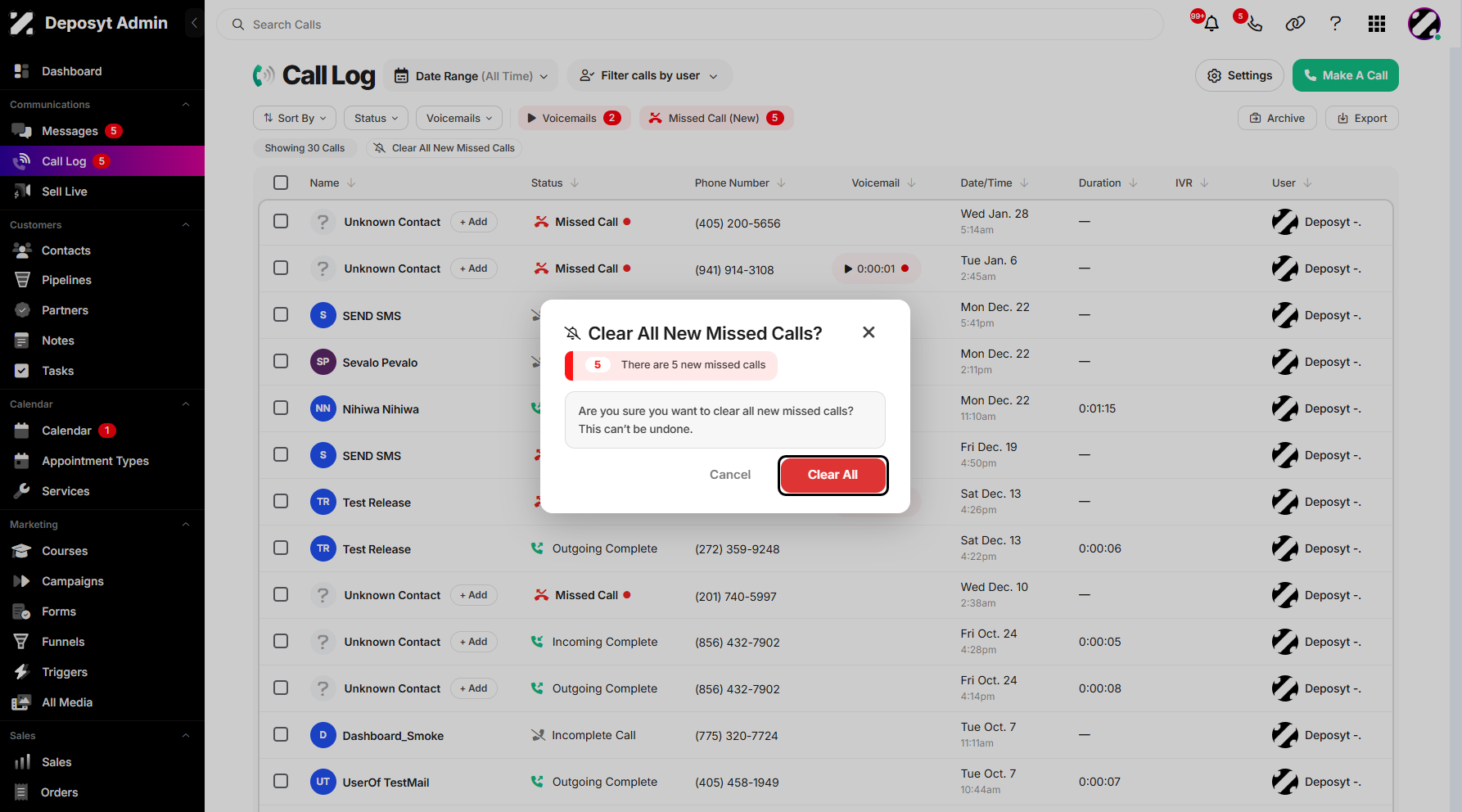This screenshot has height=812, width=1462.
Task: Close the Clear All Missed Calls dialog
Action: click(x=869, y=332)
